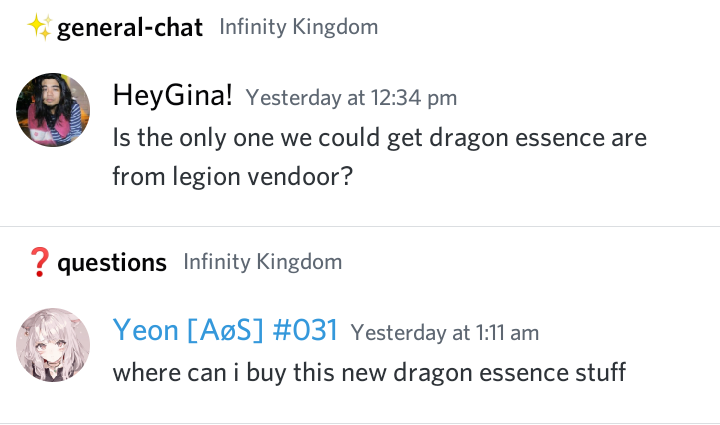The image size is (720, 425).
Task: Open Yeon's anime avatar picture
Action: [54, 345]
